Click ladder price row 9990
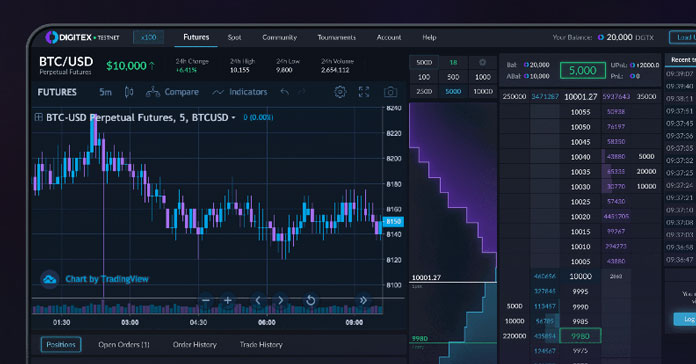696x364 pixels. tap(581, 306)
